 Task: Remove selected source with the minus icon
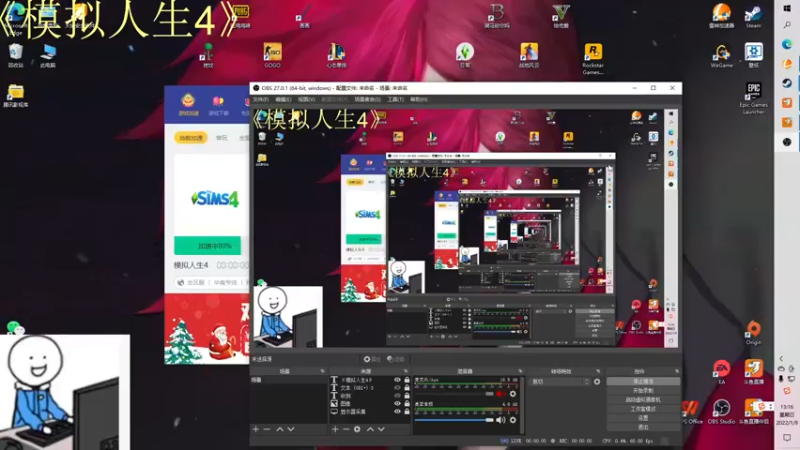pyautogui.click(x=346, y=429)
